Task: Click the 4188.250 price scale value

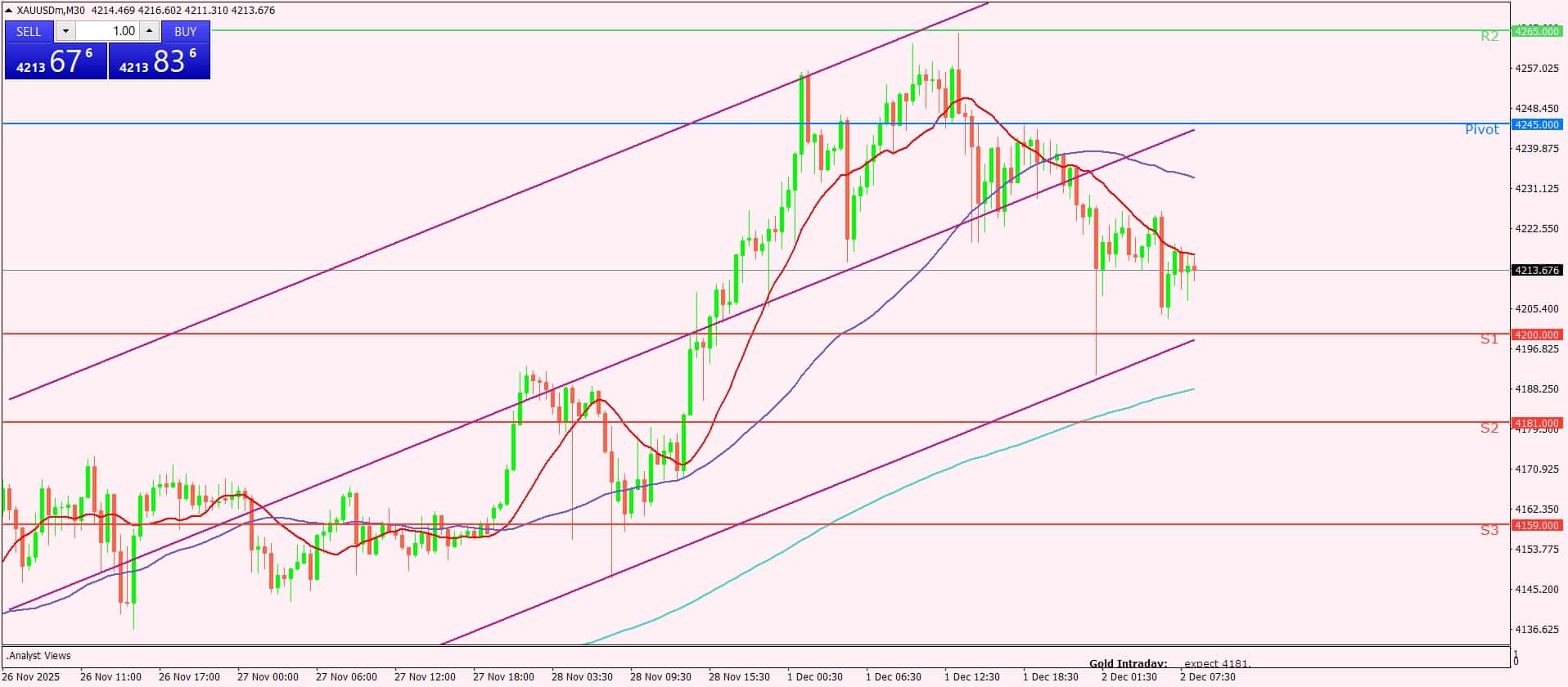Action: (x=1538, y=388)
